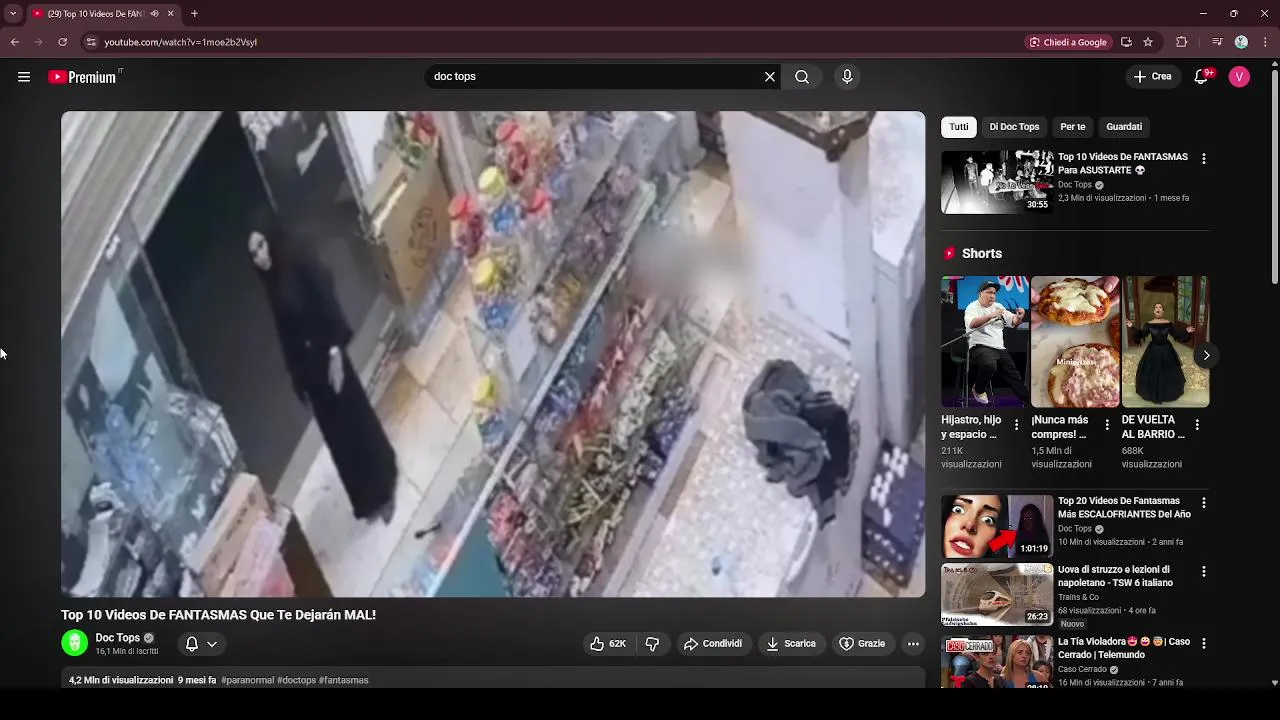The image size is (1280, 720).
Task: Clear the search text with X icon
Action: click(770, 77)
